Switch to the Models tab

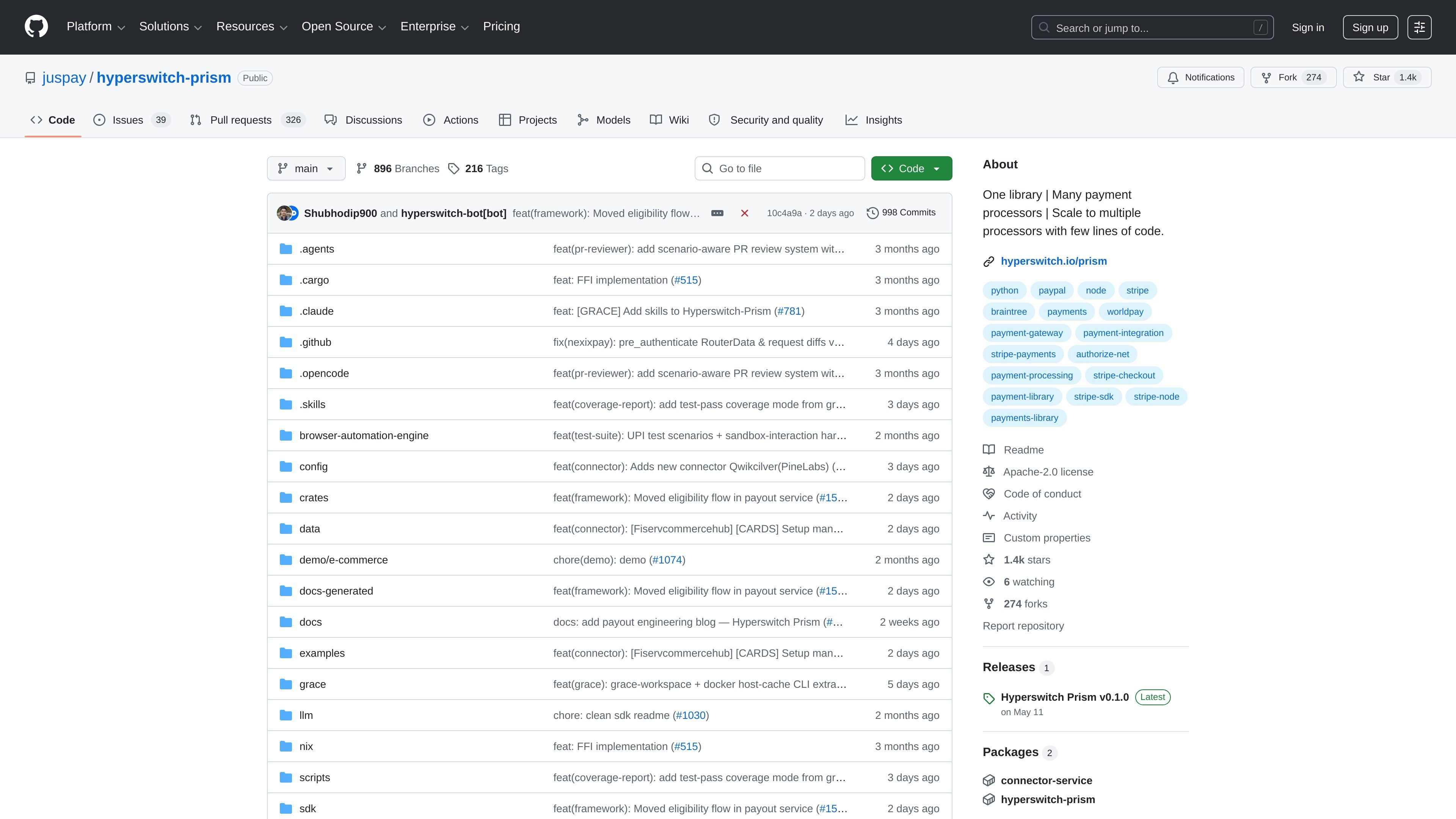(604, 120)
